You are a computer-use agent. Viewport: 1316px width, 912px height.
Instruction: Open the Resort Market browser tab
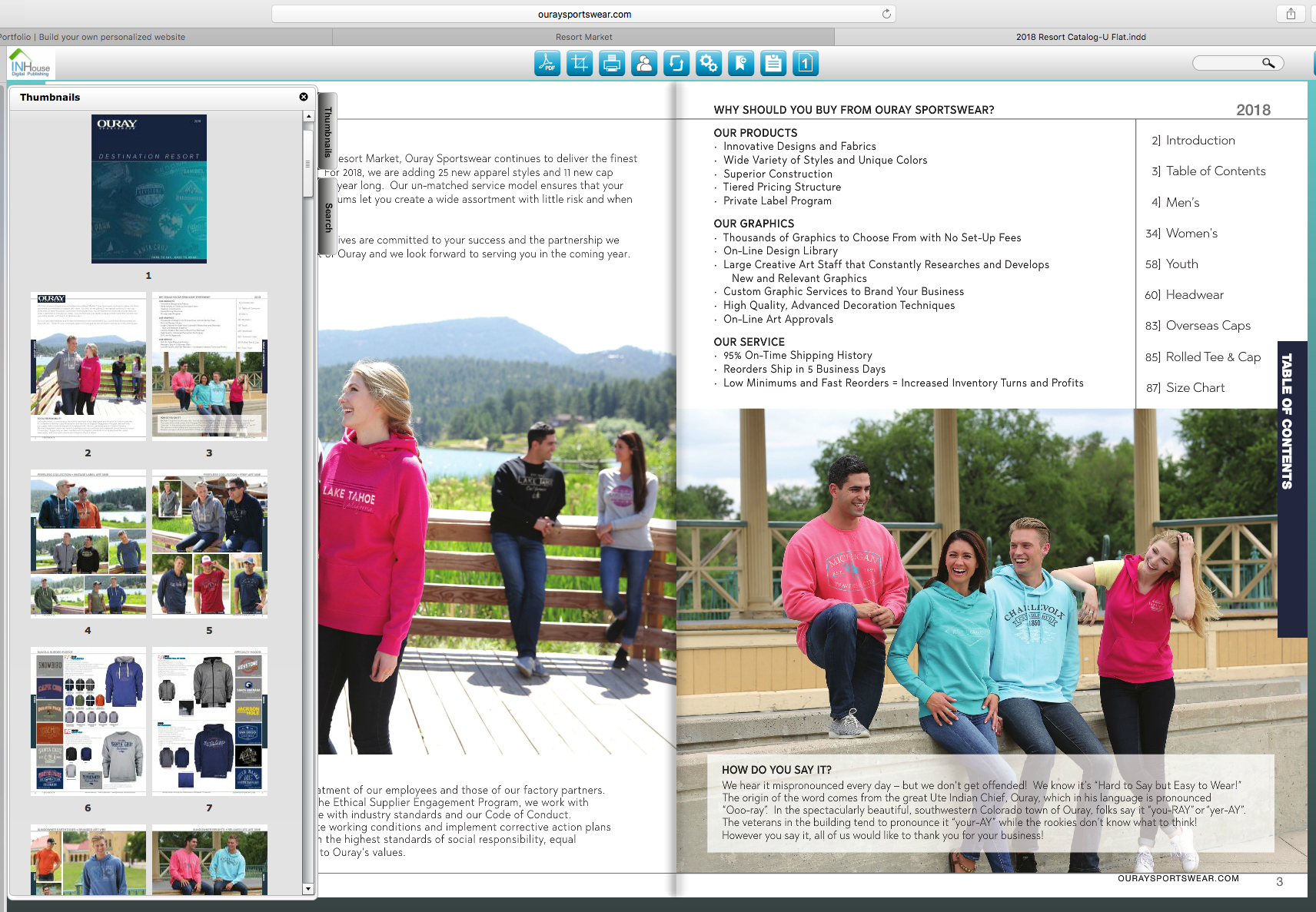click(583, 37)
